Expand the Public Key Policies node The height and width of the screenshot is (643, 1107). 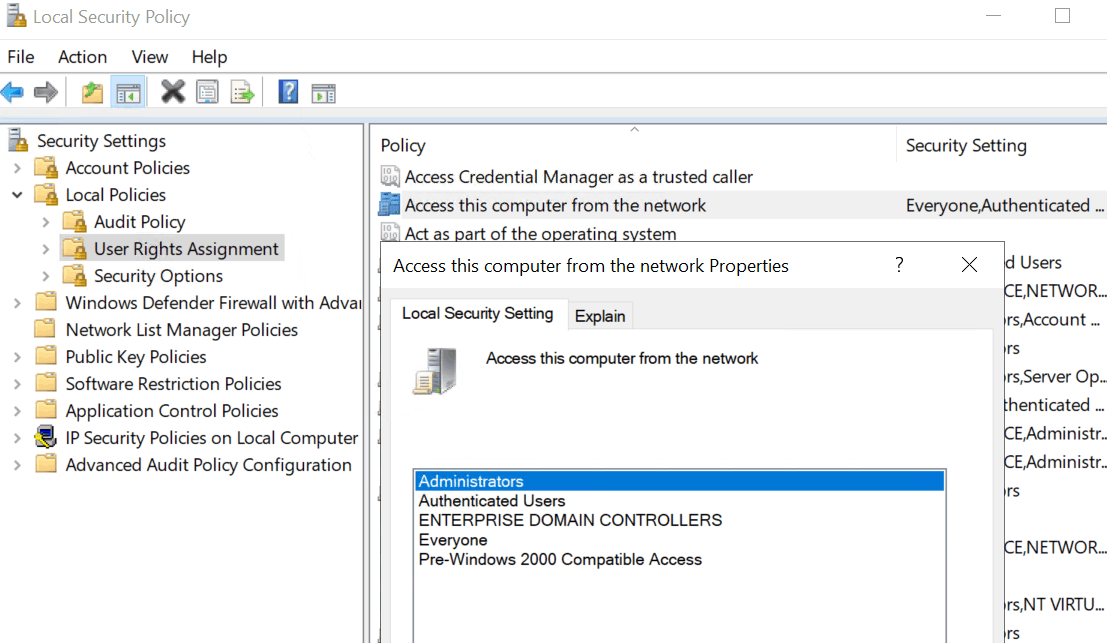click(18, 357)
